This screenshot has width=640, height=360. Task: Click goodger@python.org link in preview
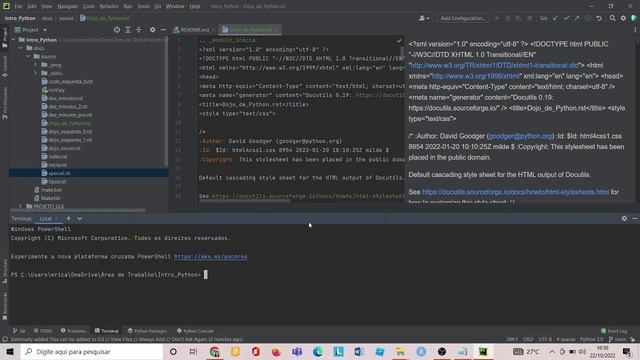coord(520,136)
